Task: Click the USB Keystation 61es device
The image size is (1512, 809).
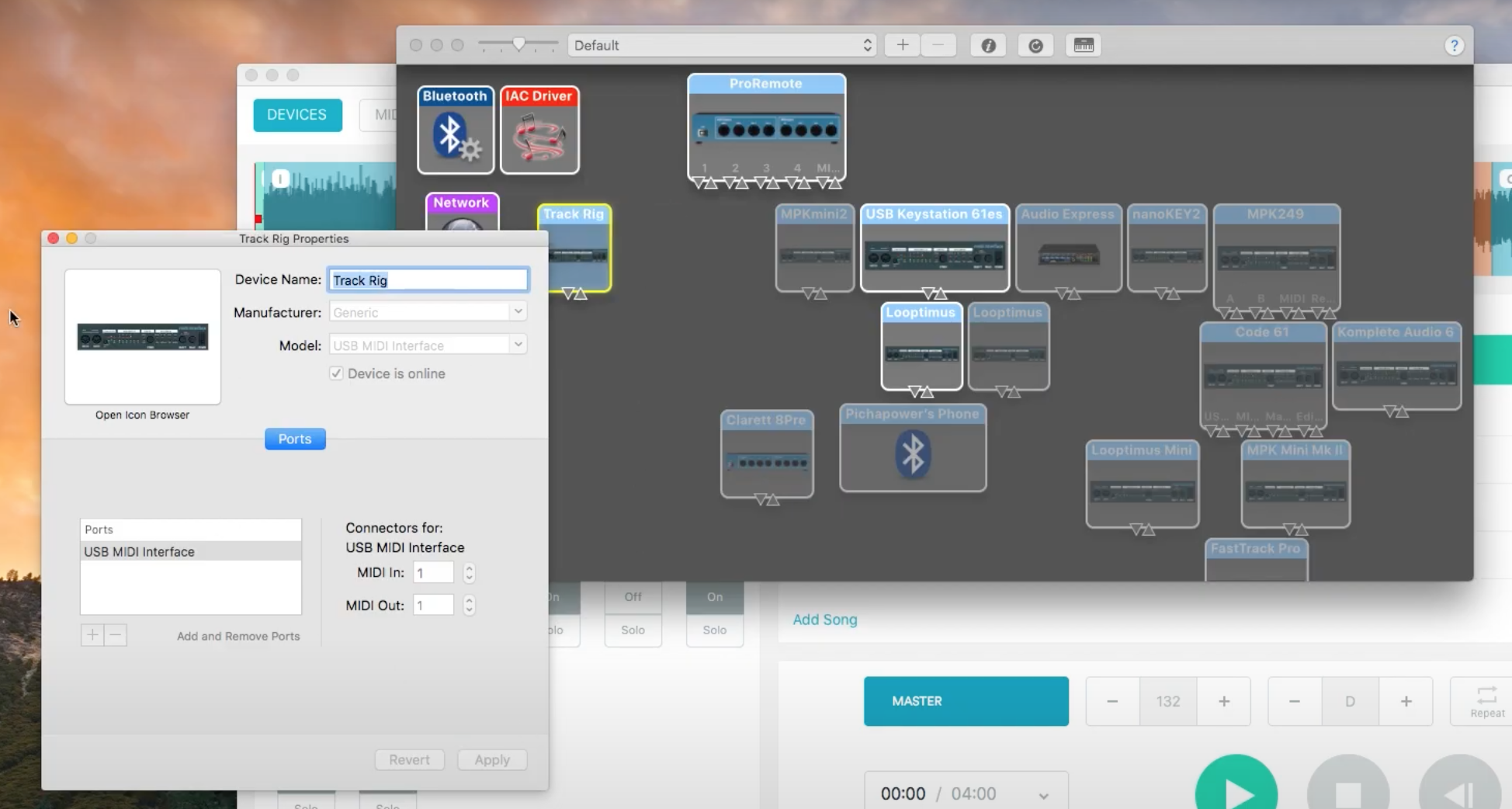Action: 935,248
